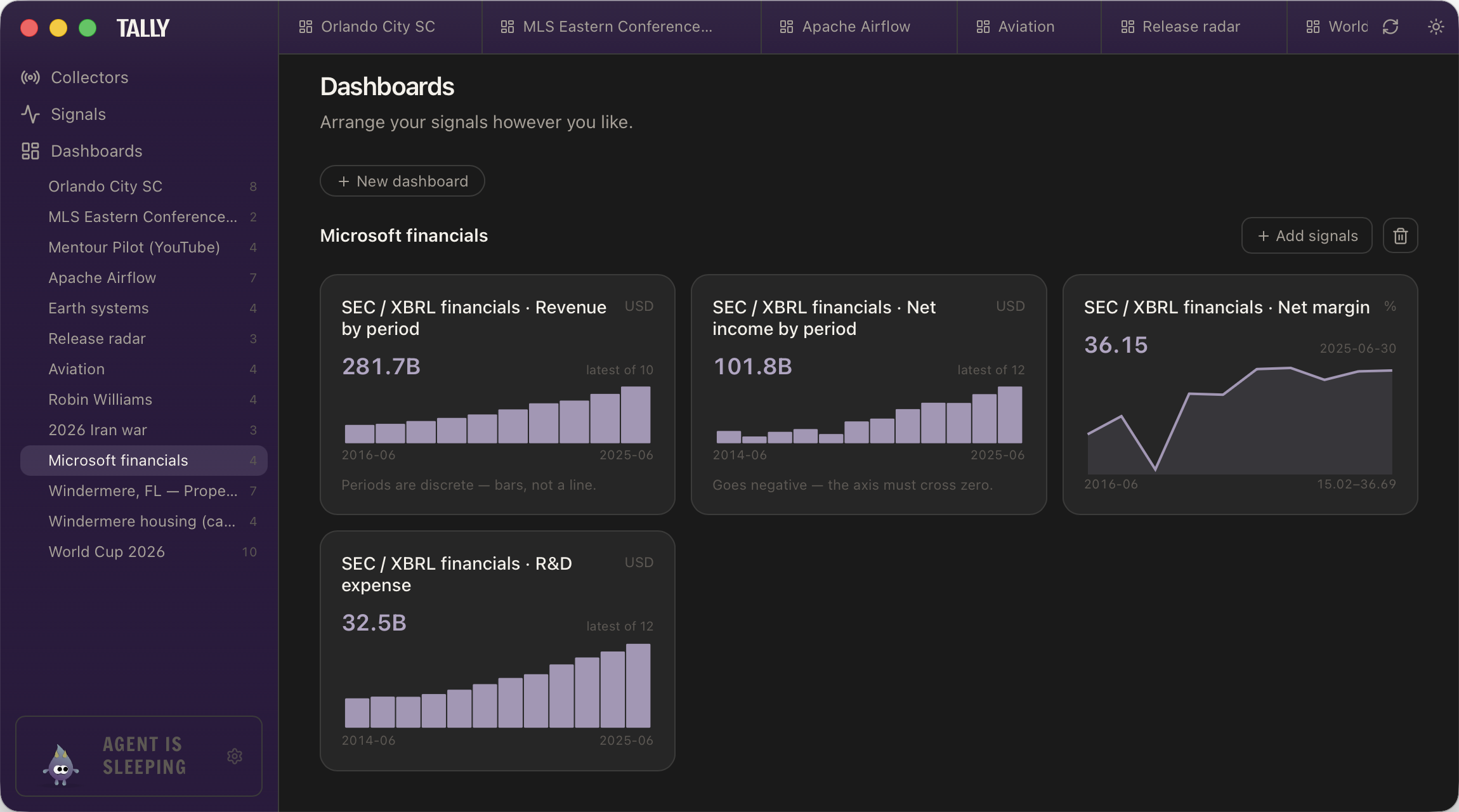This screenshot has height=812, width=1459.
Task: Click the Microsoft financials section heading
Action: [404, 236]
